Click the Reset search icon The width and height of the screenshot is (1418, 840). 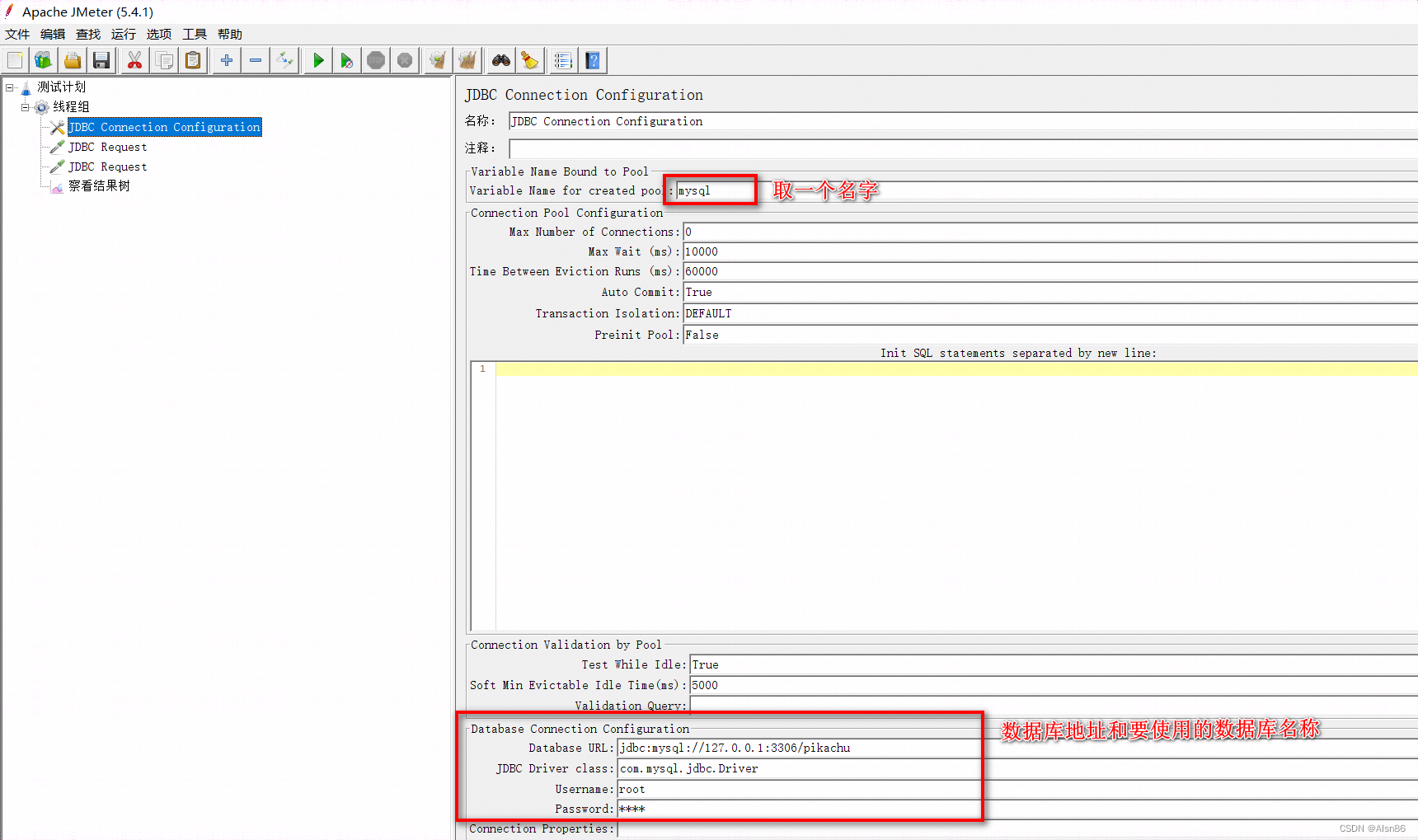(x=530, y=60)
